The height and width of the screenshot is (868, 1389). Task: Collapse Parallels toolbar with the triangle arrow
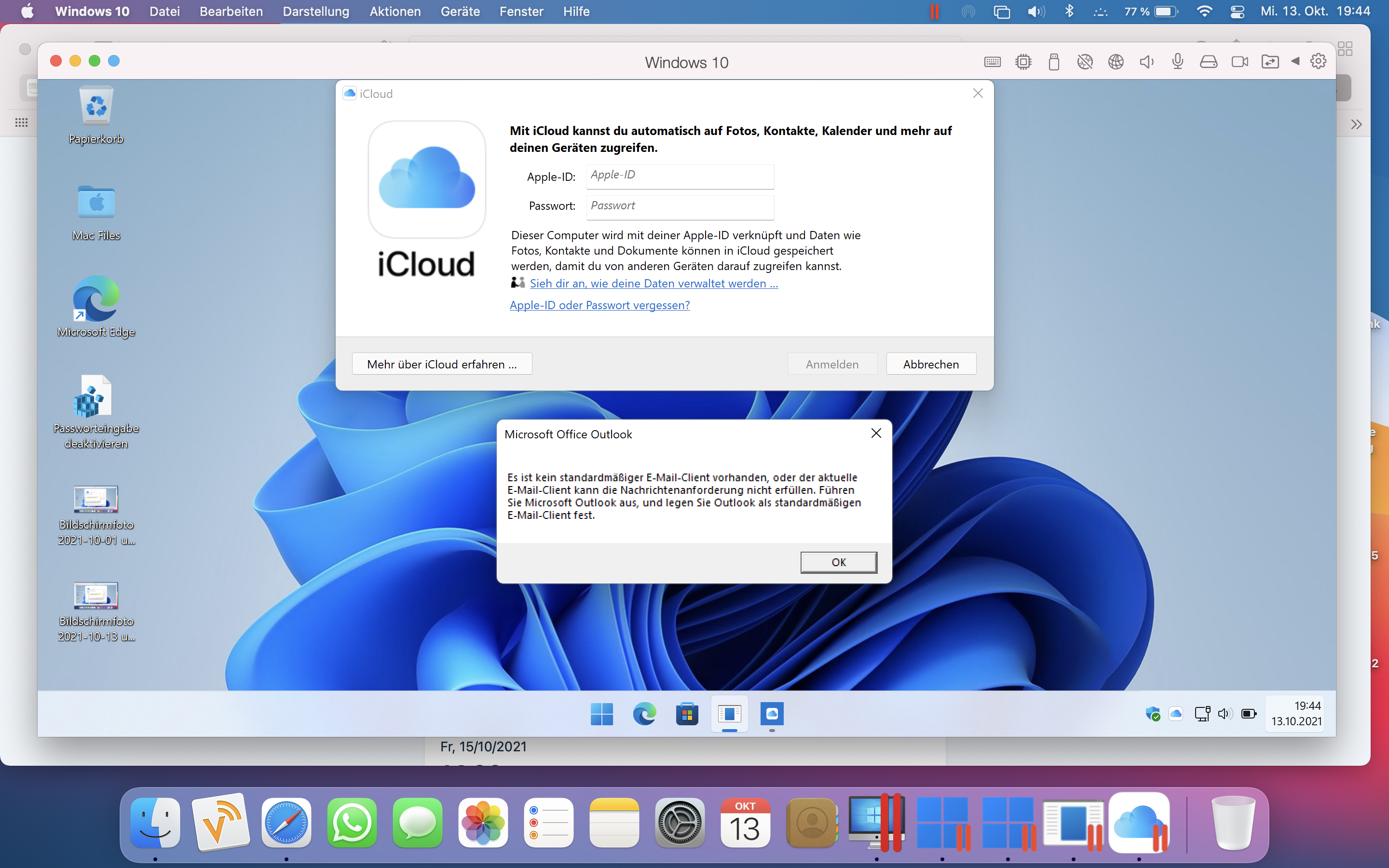1295,61
